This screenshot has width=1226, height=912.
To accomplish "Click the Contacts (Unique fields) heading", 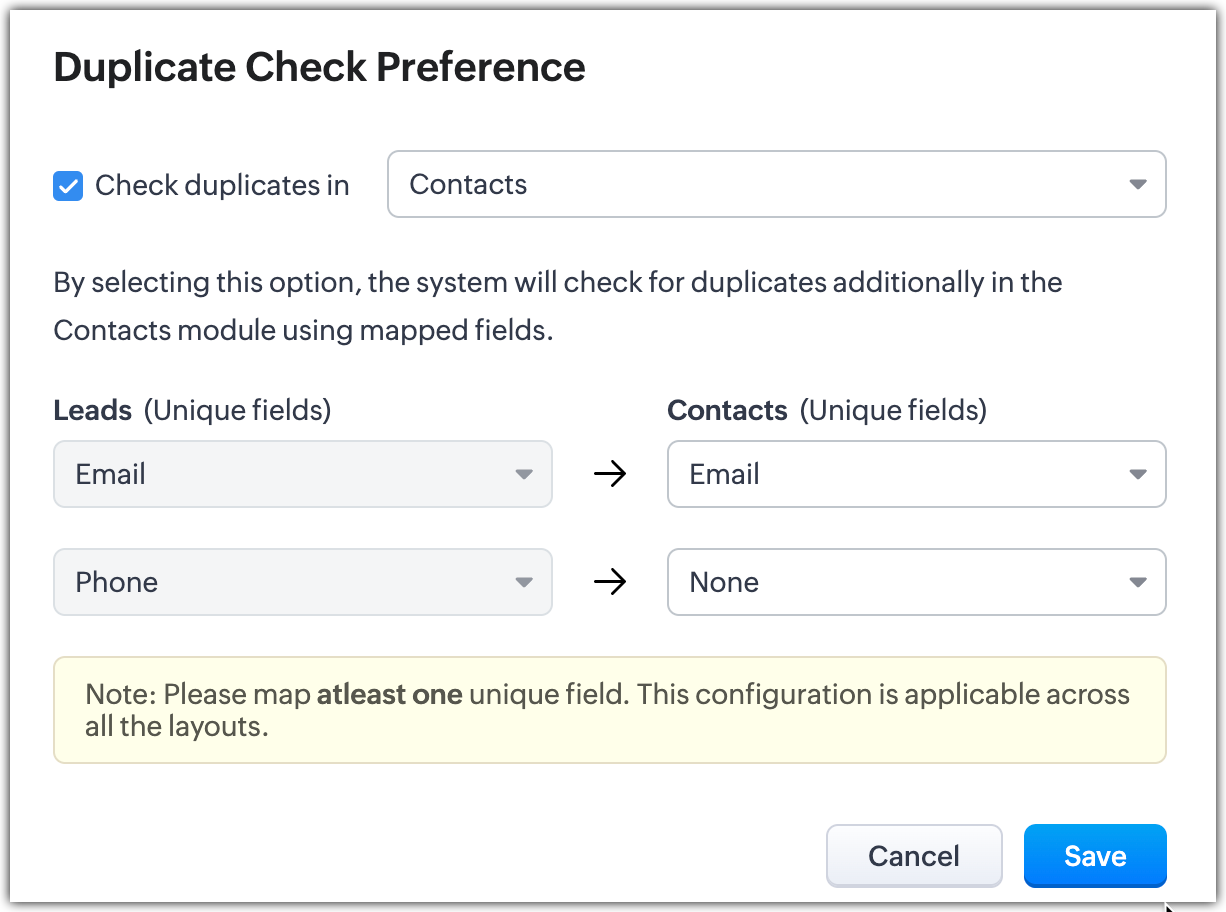I will point(826,410).
